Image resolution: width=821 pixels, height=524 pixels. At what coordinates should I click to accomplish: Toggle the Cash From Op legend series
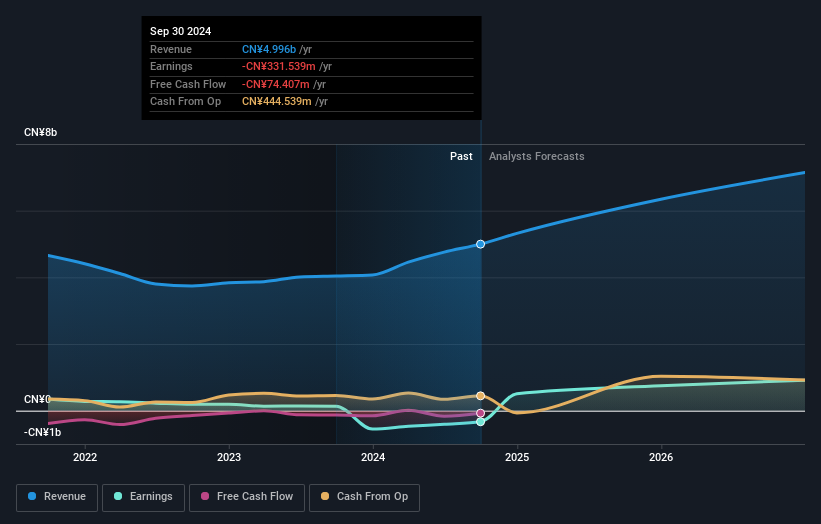pyautogui.click(x=364, y=497)
